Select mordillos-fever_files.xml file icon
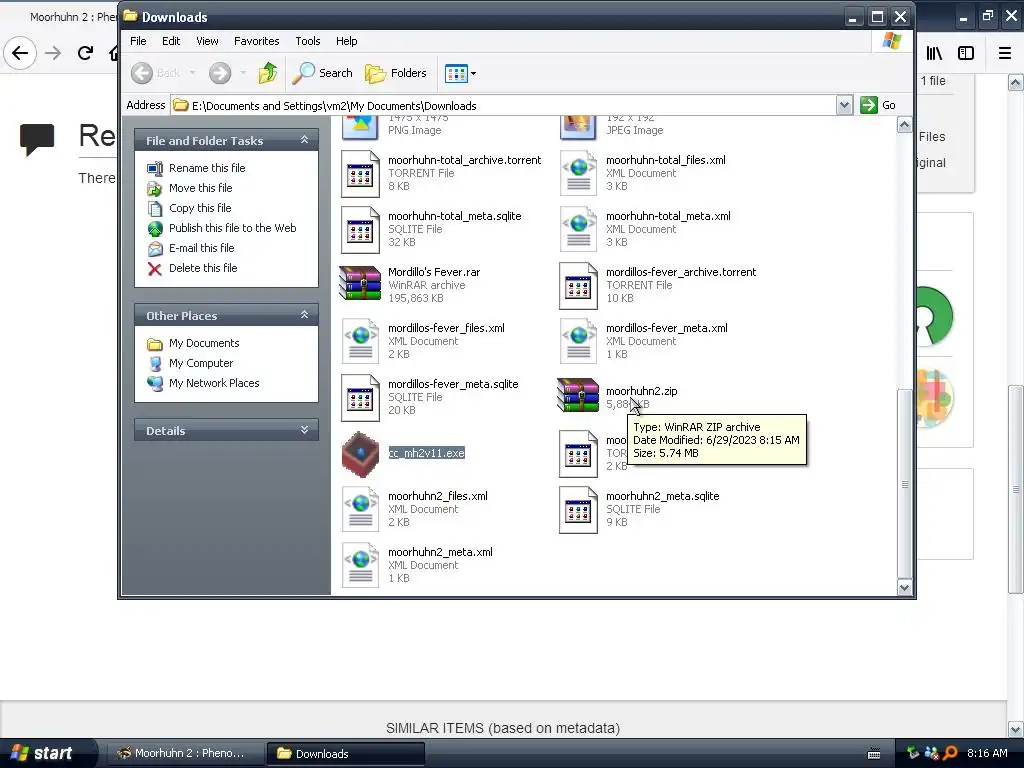The image size is (1024, 768). 360,342
